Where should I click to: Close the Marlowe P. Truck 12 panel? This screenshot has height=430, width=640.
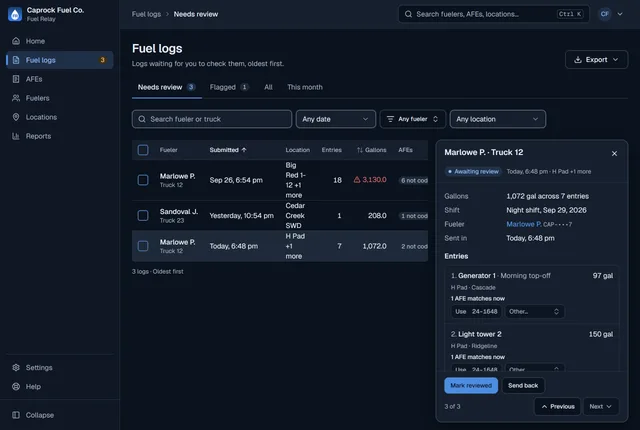pos(614,153)
